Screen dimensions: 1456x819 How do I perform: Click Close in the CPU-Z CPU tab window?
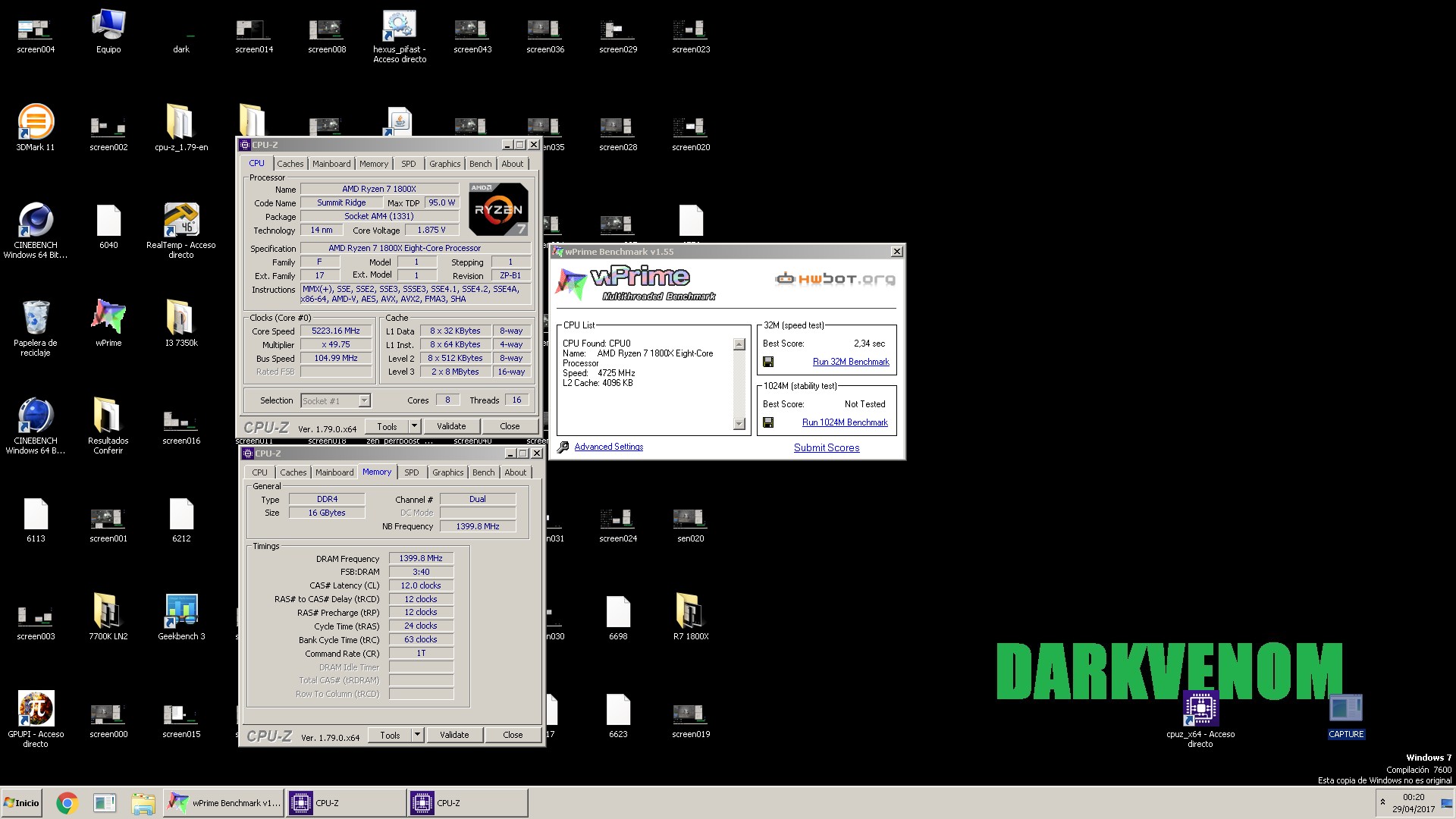click(510, 426)
